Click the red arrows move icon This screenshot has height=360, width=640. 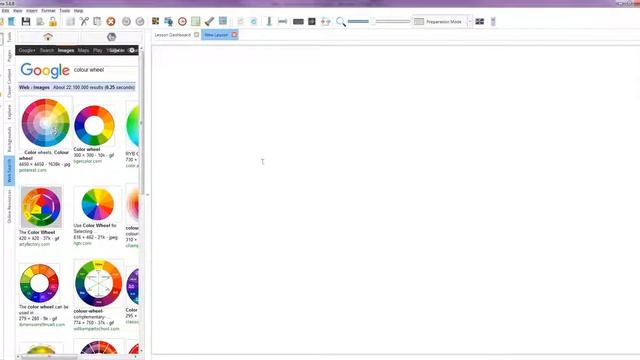325,21
